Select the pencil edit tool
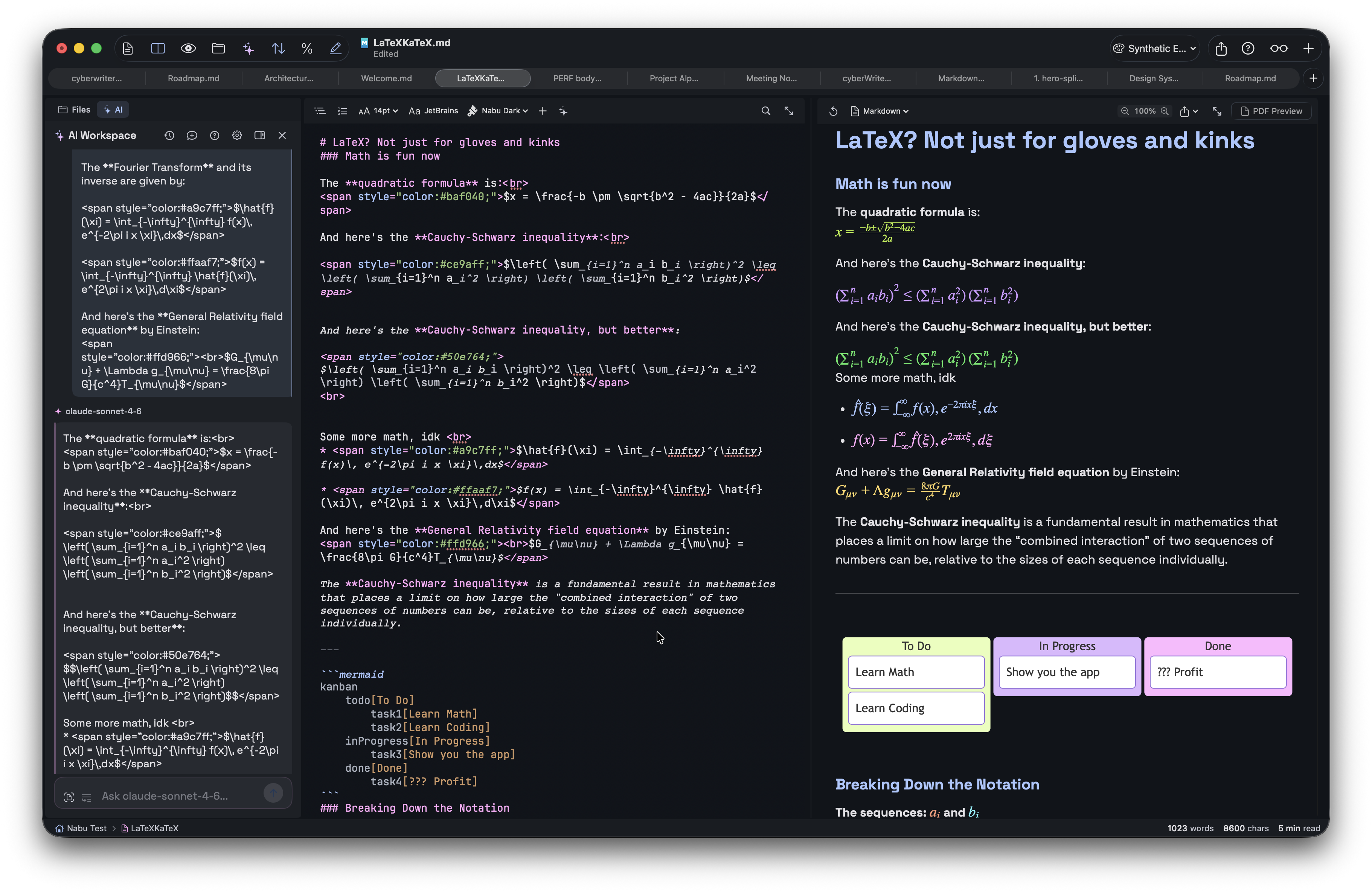 coord(334,49)
